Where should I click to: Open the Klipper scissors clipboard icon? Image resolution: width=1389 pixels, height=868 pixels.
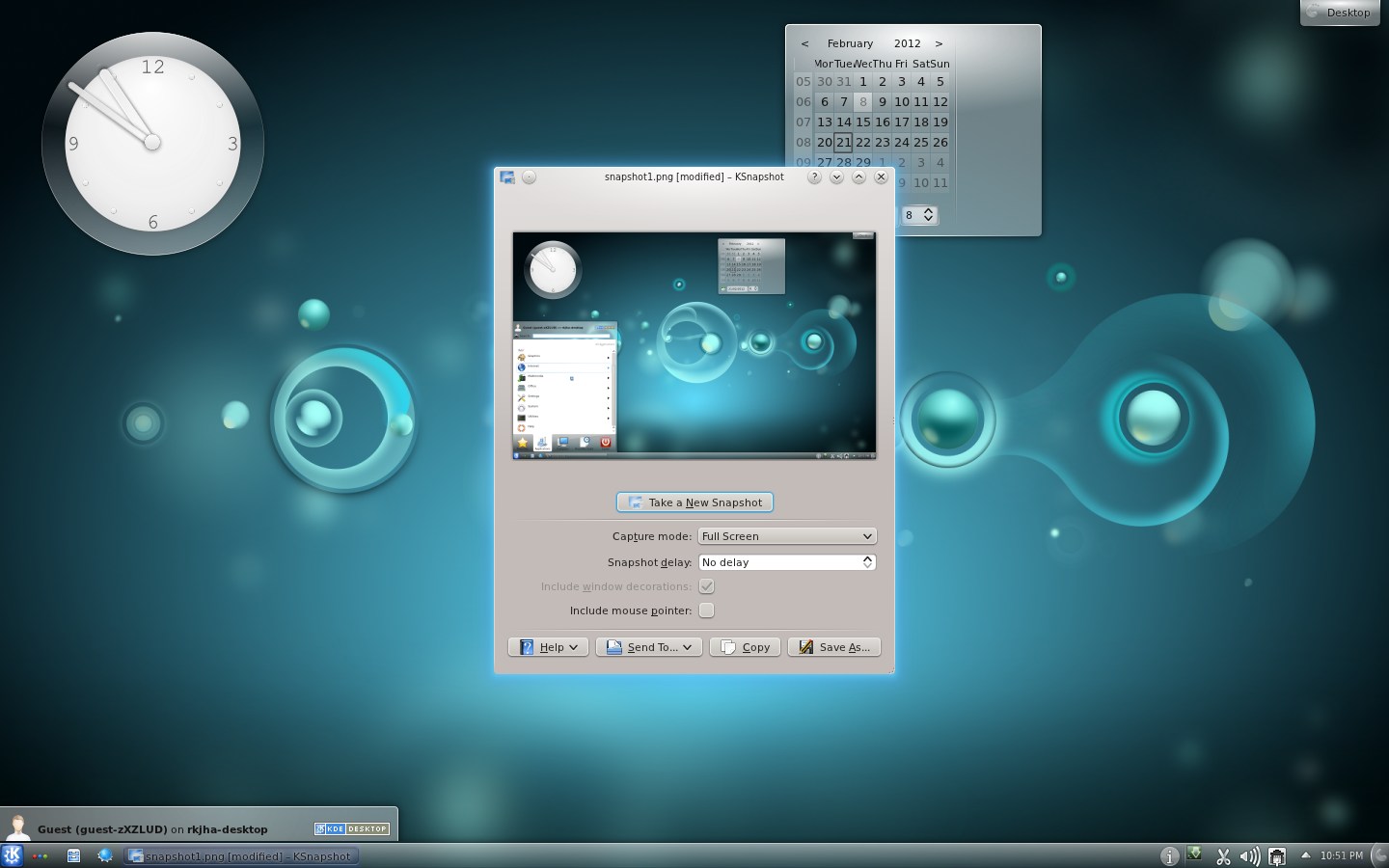(x=1223, y=855)
